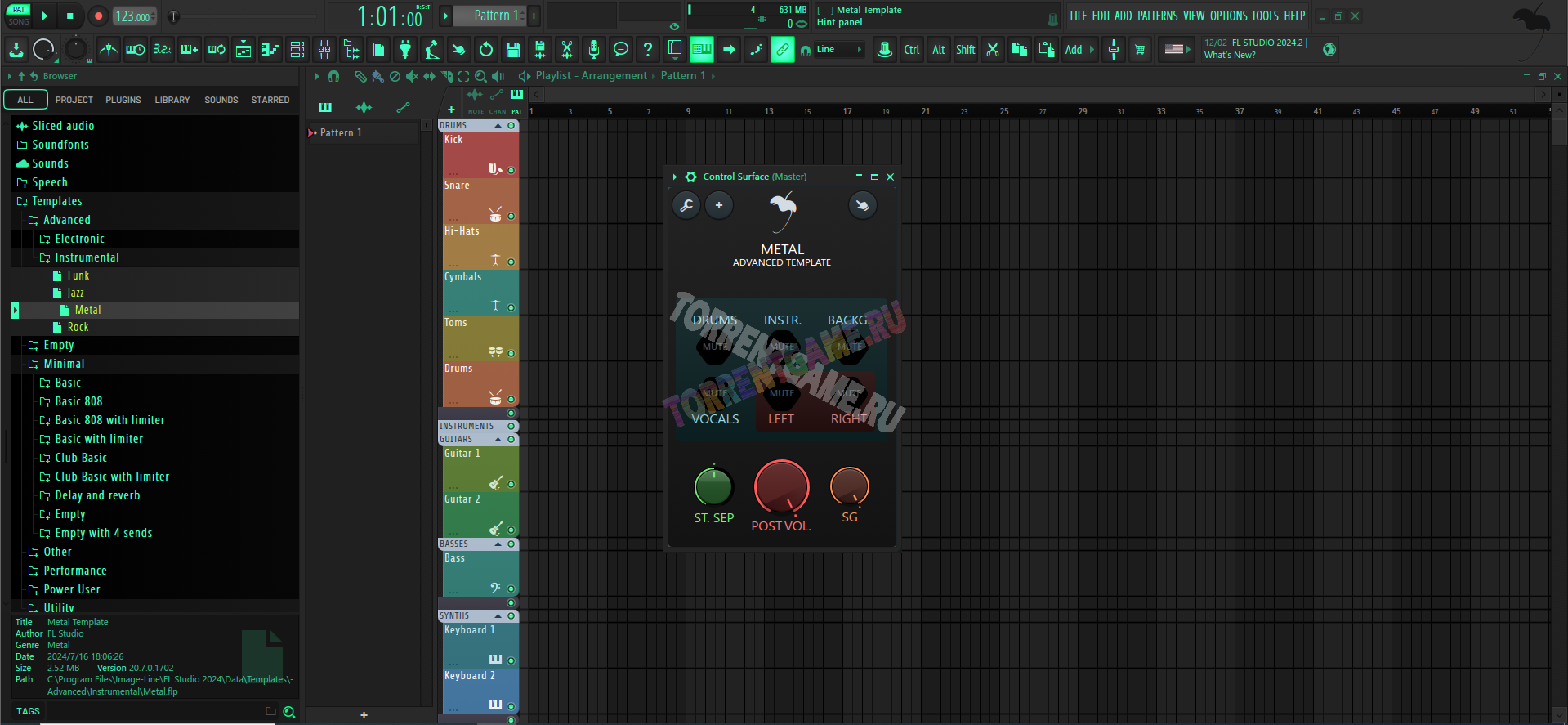Viewport: 1568px width, 725px height.
Task: Click the What's New news link
Action: 1230,56
